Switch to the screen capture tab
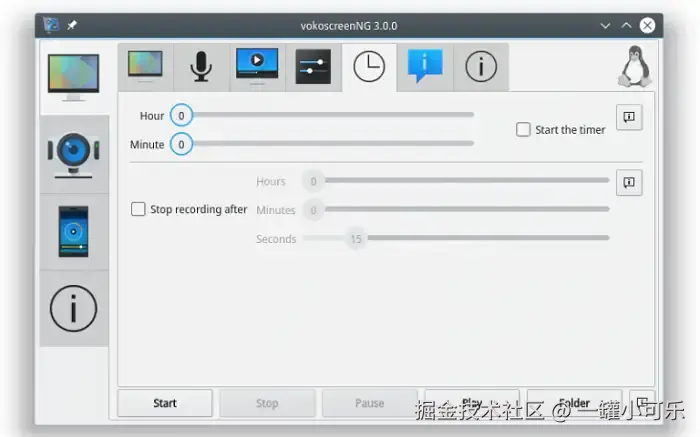The height and width of the screenshot is (437, 700). coord(146,67)
